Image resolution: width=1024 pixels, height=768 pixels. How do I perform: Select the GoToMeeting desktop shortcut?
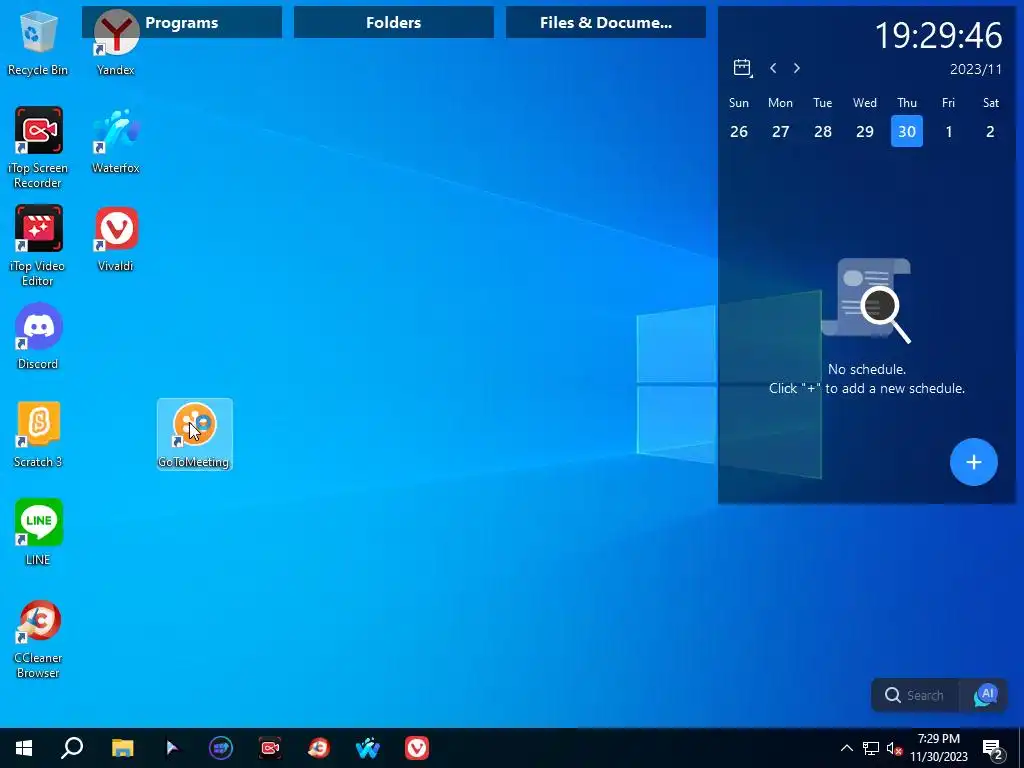[x=194, y=434]
